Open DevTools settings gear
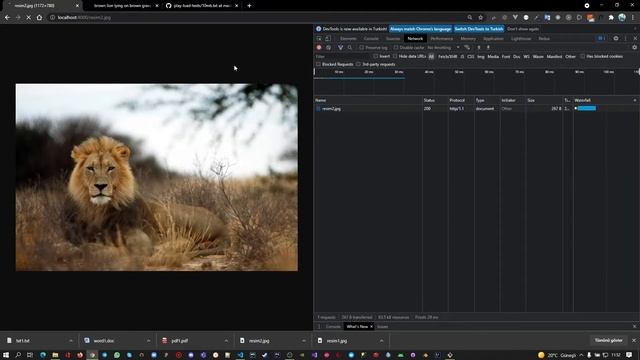This screenshot has width=640, height=360. pos(616,38)
